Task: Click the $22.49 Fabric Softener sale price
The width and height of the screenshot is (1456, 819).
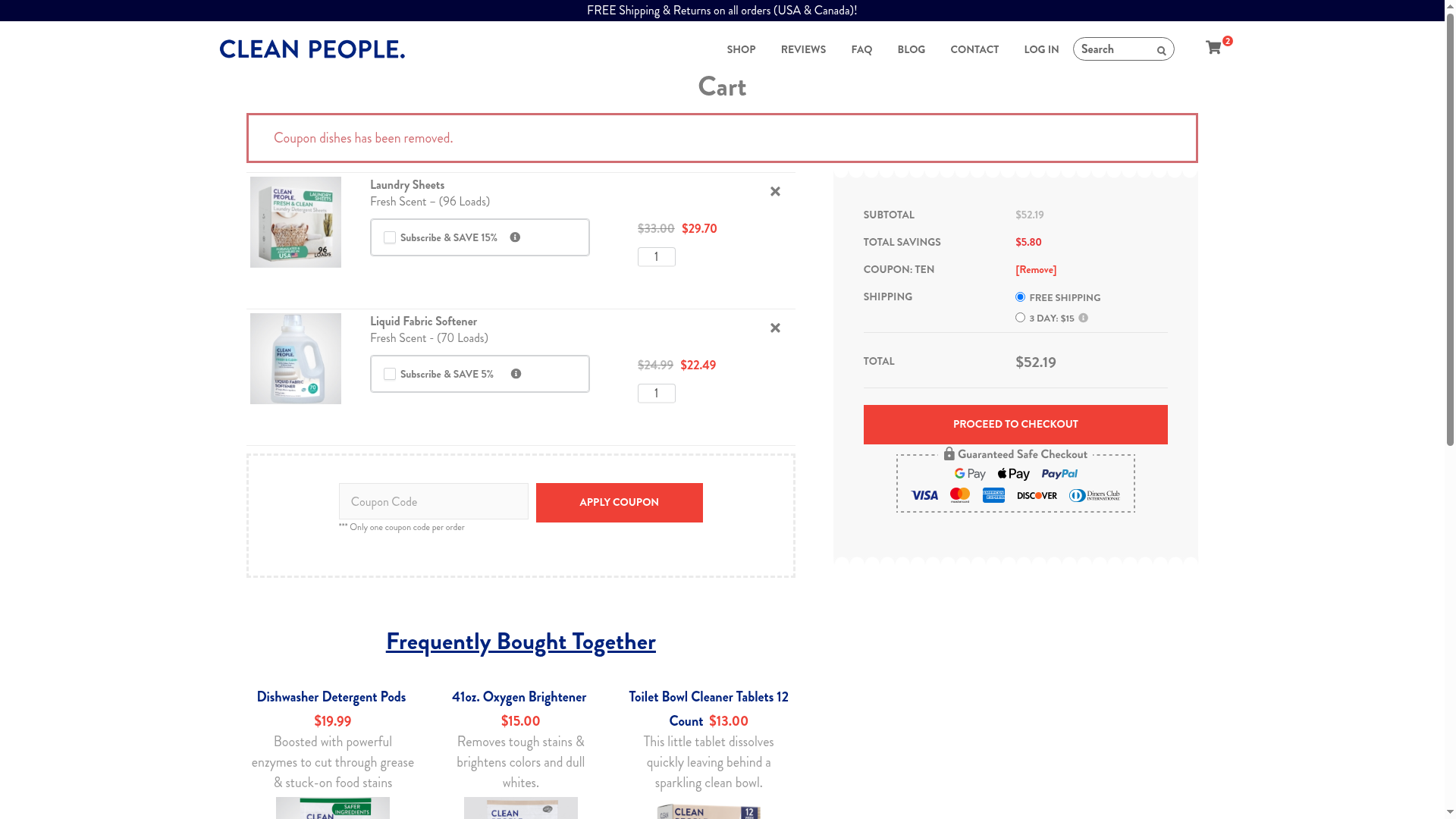Action: [x=698, y=366]
